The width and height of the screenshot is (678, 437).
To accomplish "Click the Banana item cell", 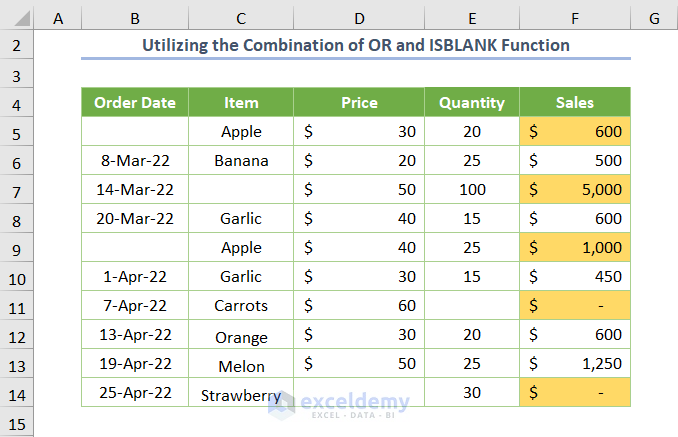I will [x=241, y=160].
